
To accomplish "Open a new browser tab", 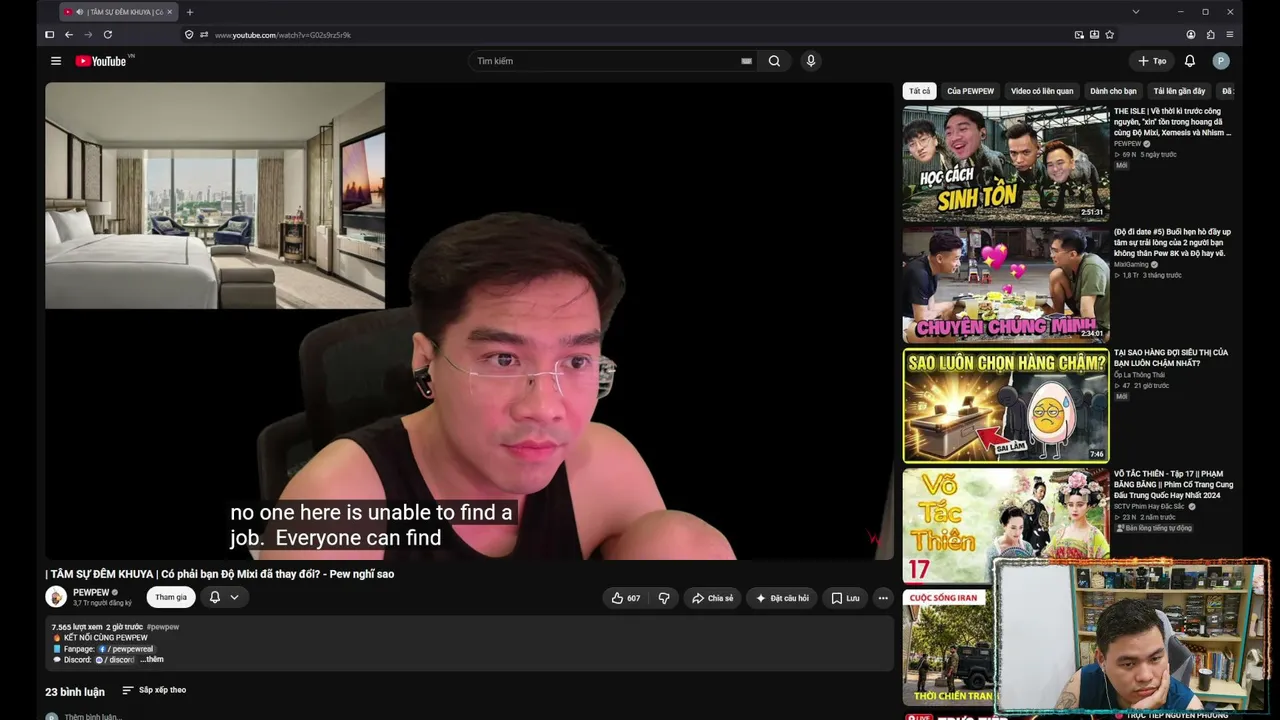I will [190, 12].
